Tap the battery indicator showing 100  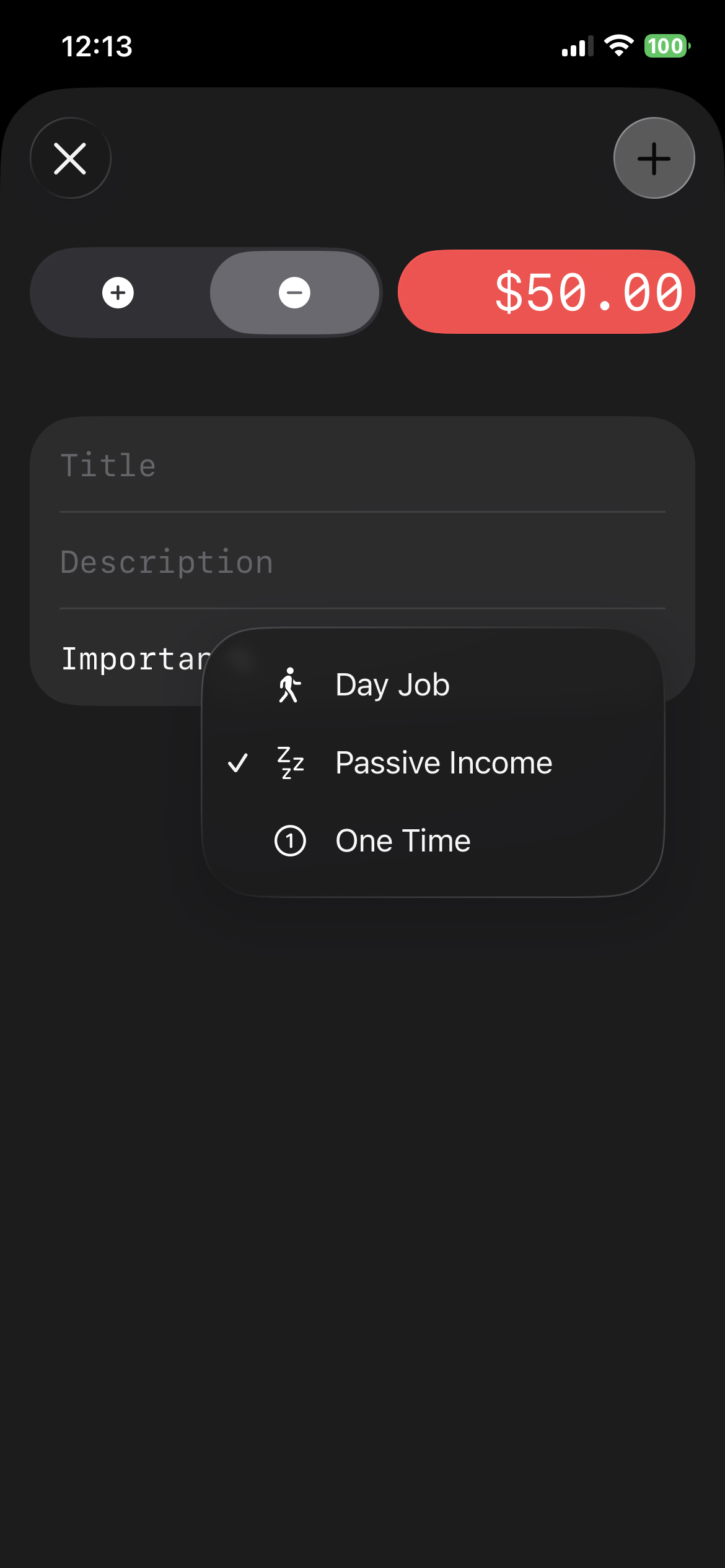[667, 46]
